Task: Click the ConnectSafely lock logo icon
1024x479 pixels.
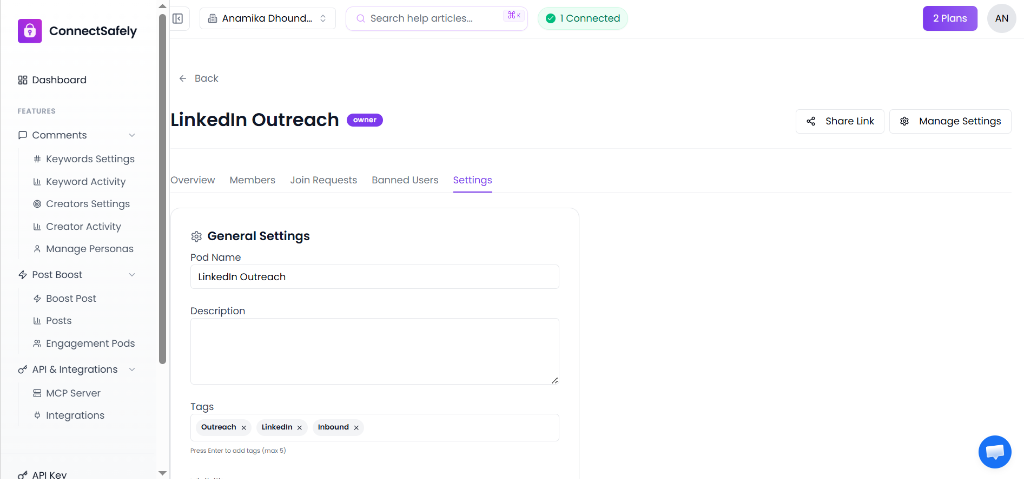Action: tap(29, 31)
